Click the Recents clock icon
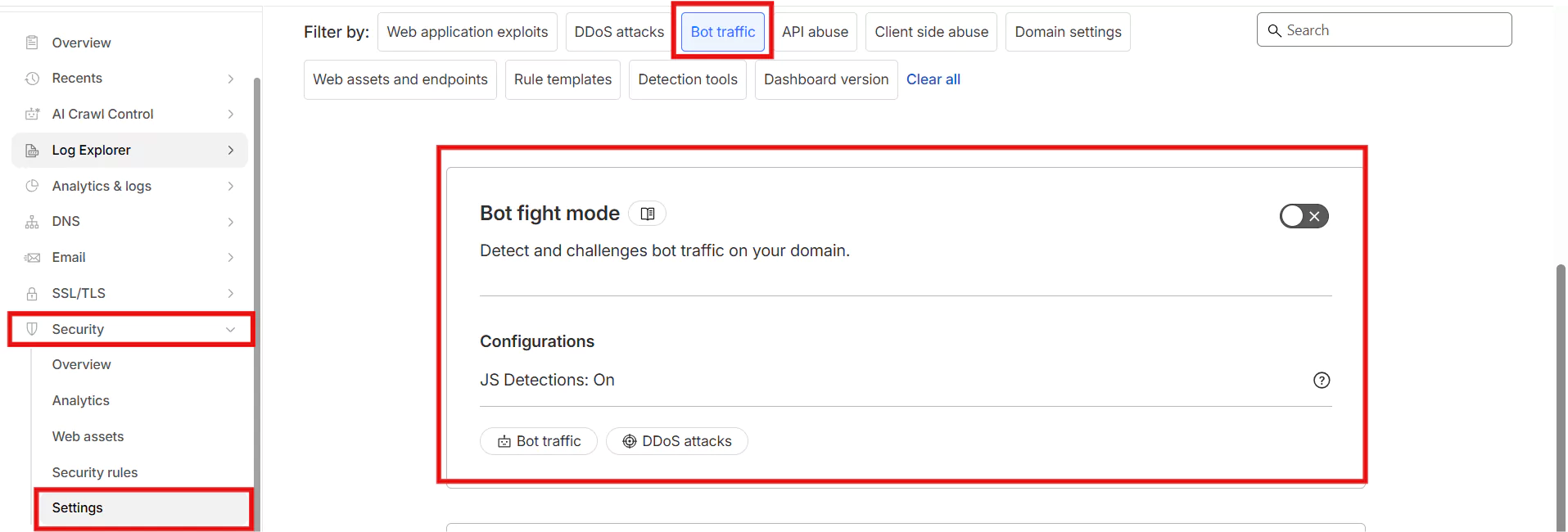 coord(32,79)
